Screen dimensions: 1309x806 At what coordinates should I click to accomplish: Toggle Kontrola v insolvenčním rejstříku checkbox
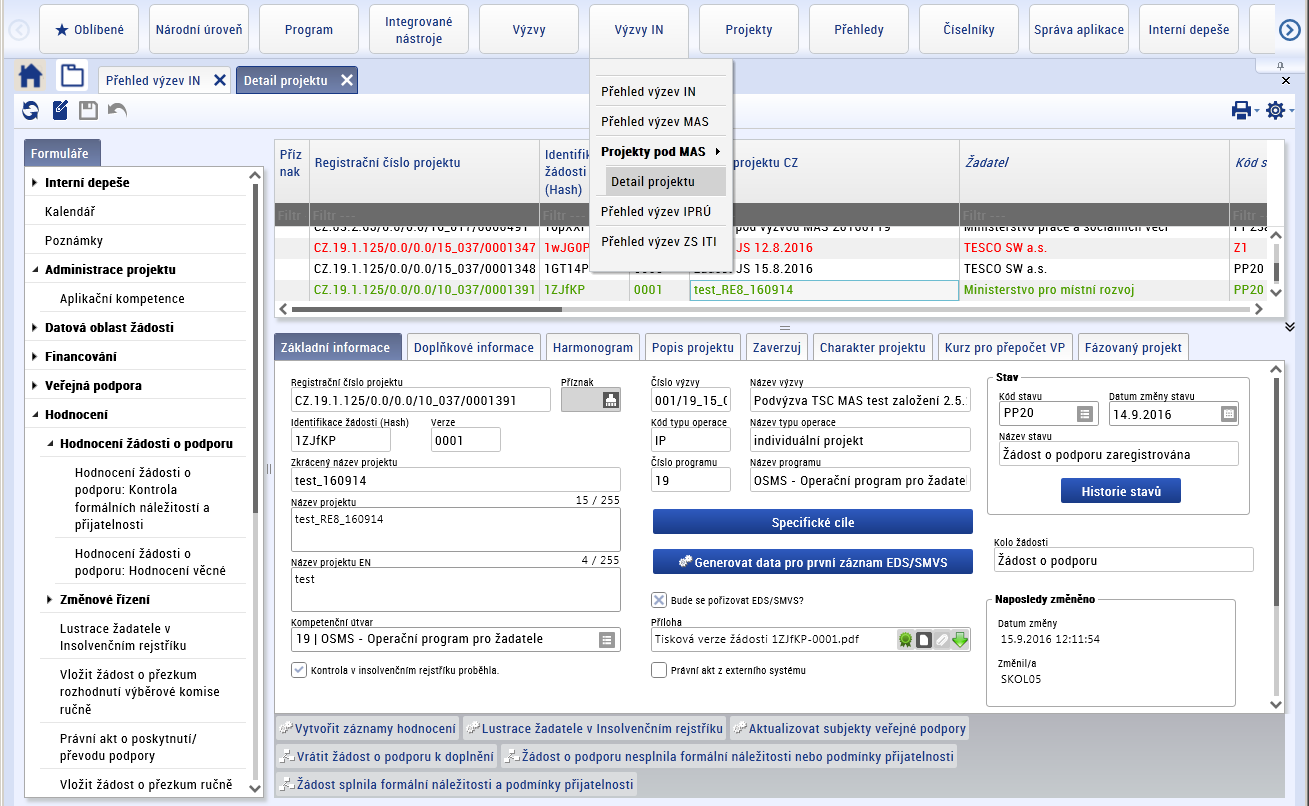click(298, 670)
